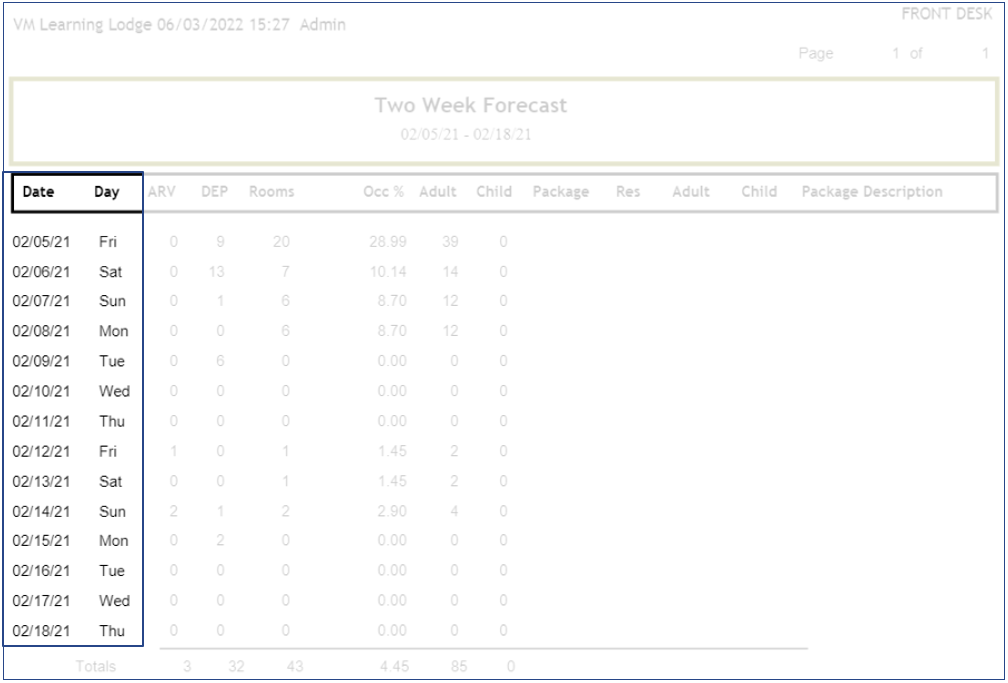Click the 02/14/21 date entry
The width and height of the screenshot is (1008, 683).
click(x=42, y=511)
